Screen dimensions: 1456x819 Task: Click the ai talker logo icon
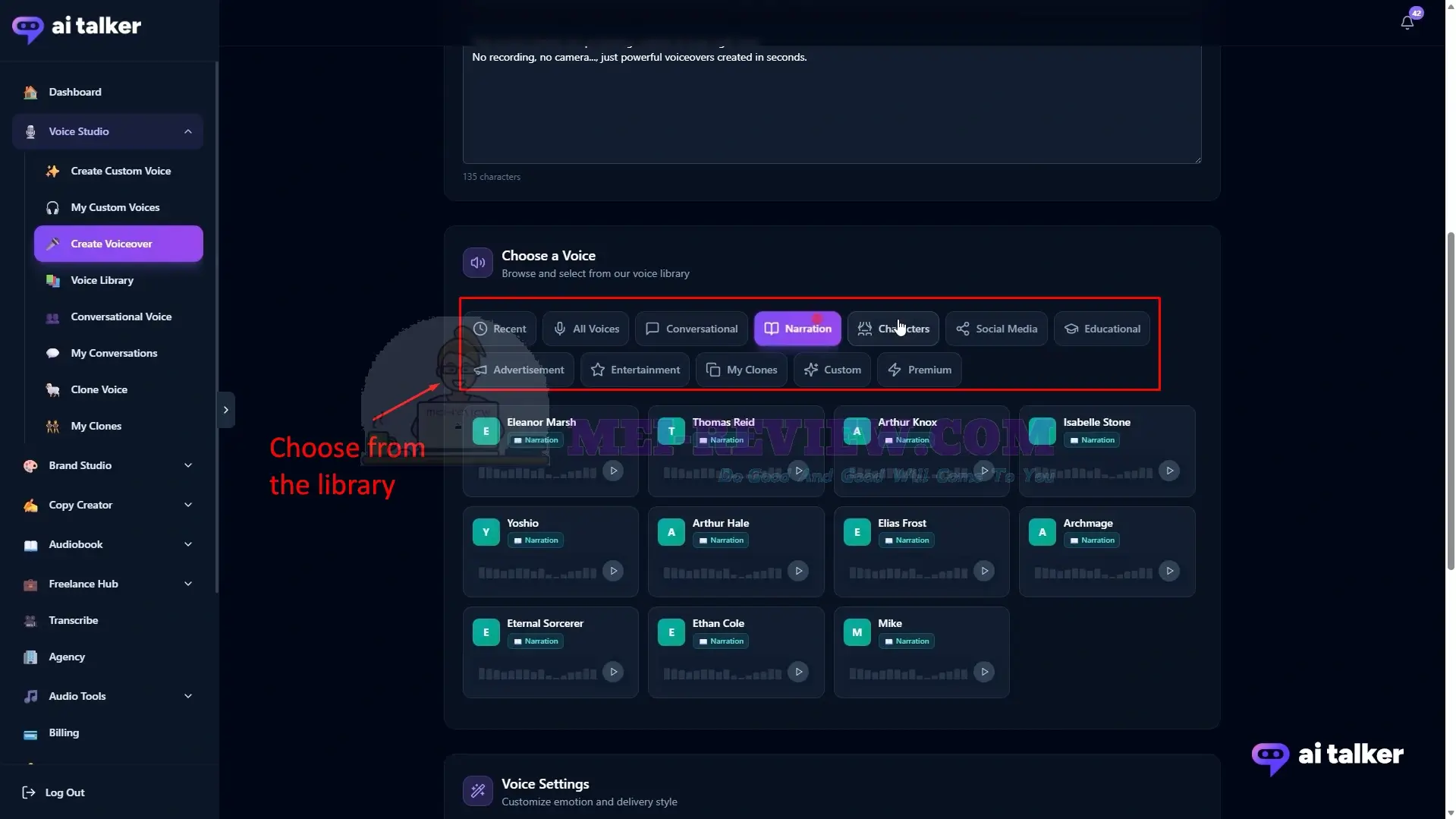[27, 28]
